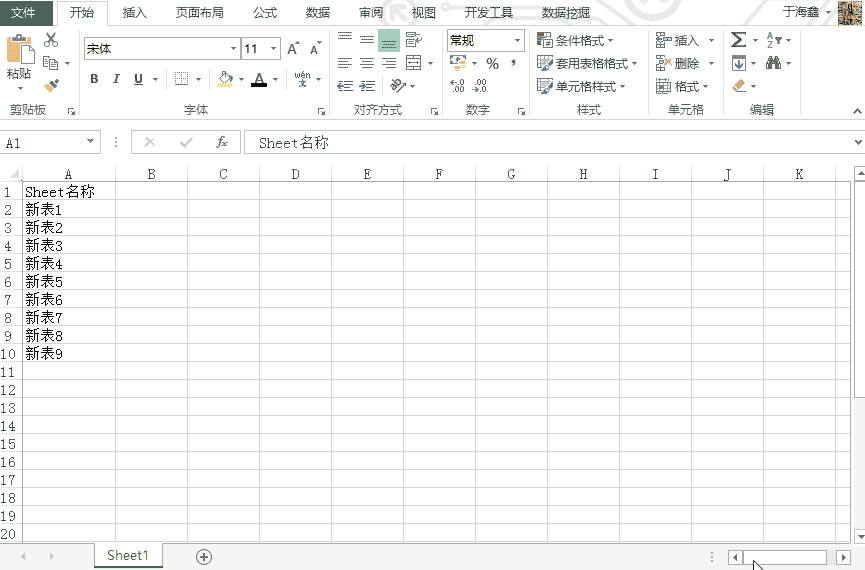The width and height of the screenshot is (865, 570).
Task: Open the number format dropdown 常规
Action: (517, 40)
